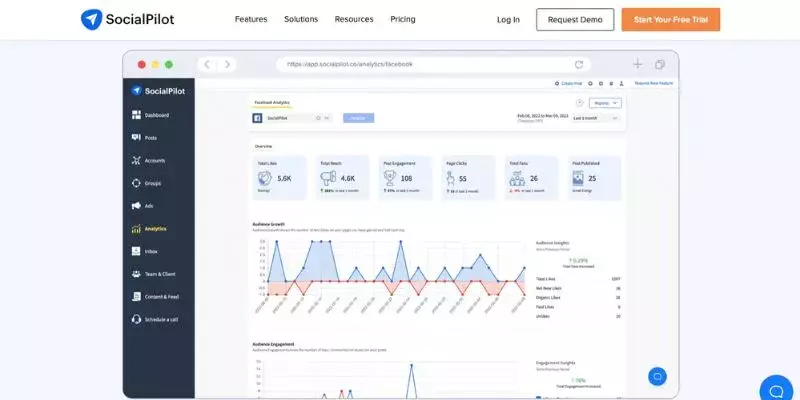Viewport: 800px width, 400px height.
Task: Click the Schedule a call headset icon
Action: coord(136,319)
